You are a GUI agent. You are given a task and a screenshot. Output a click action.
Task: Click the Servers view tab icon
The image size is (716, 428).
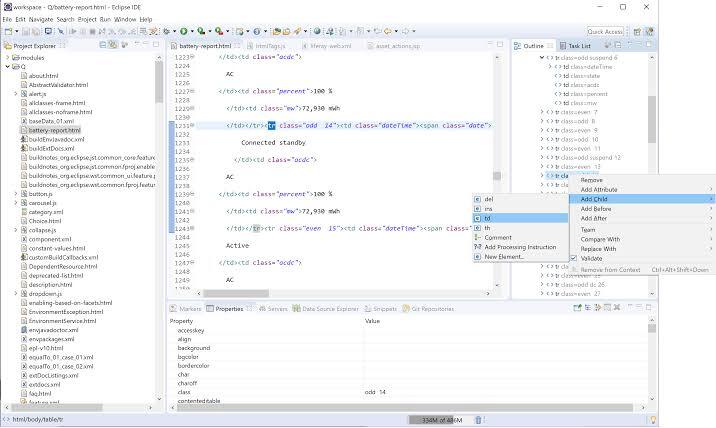click(x=262, y=309)
